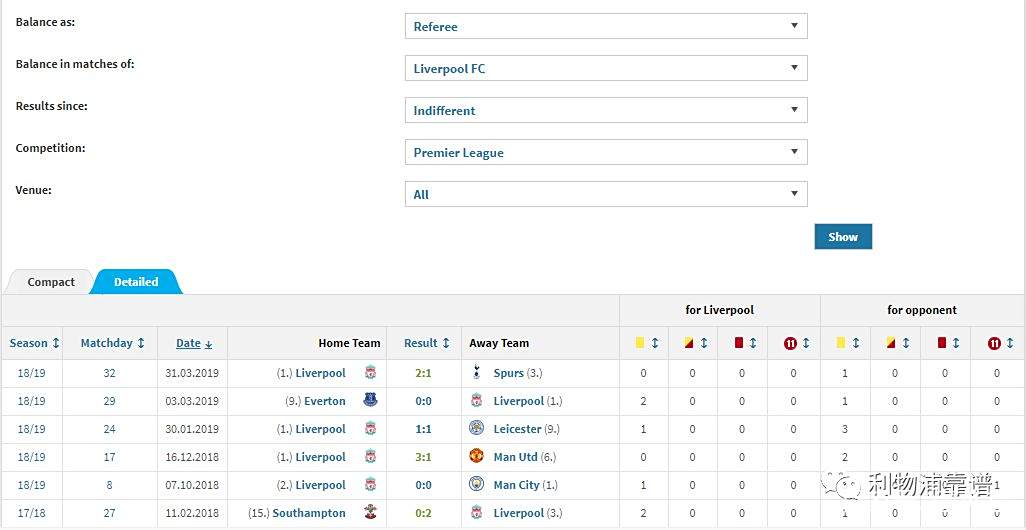
Task: Sort table by Date column header
Action: [x=194, y=343]
